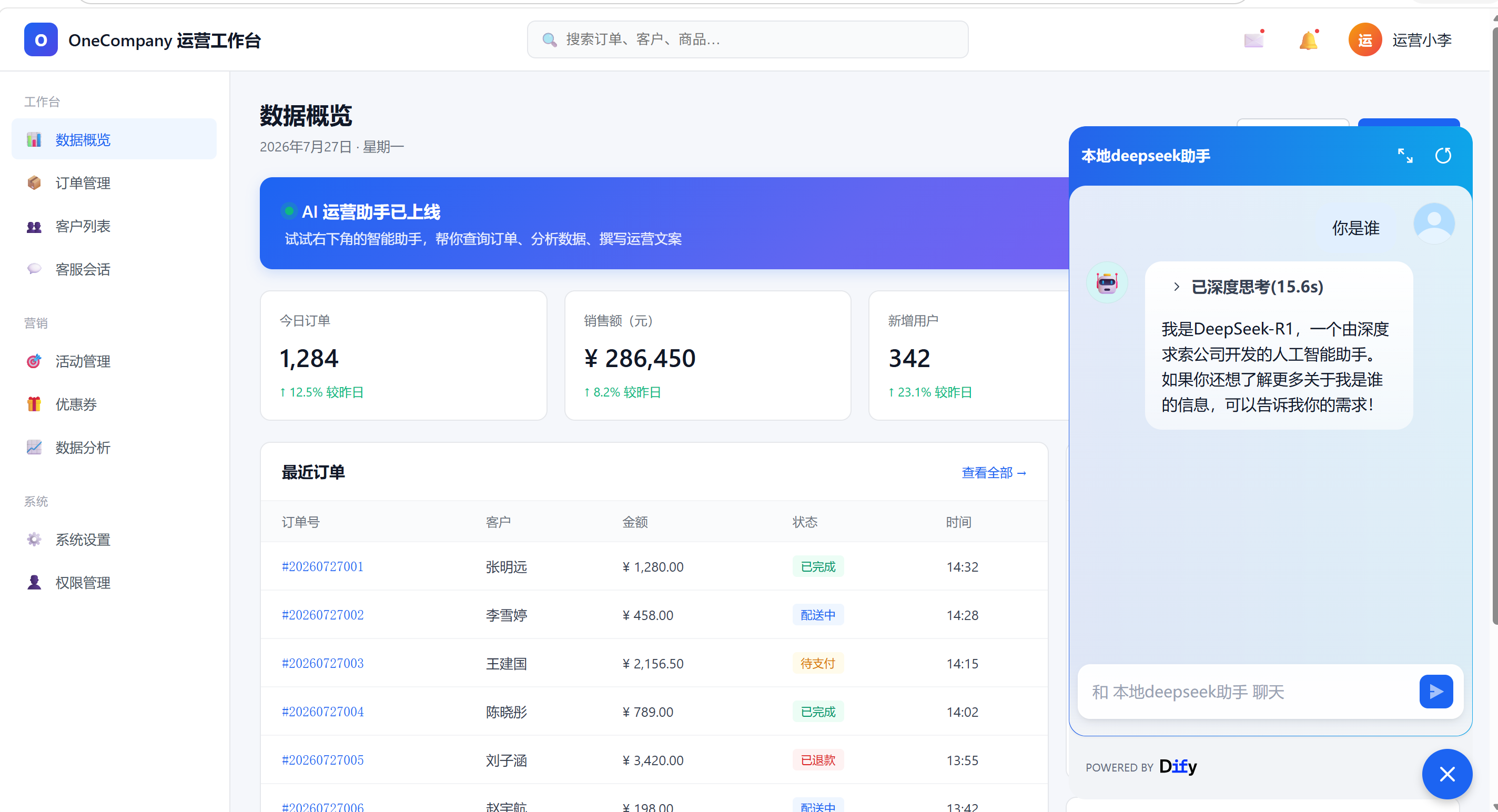Reset conversation with the refresh icon
The image size is (1498, 812).
[x=1443, y=156]
